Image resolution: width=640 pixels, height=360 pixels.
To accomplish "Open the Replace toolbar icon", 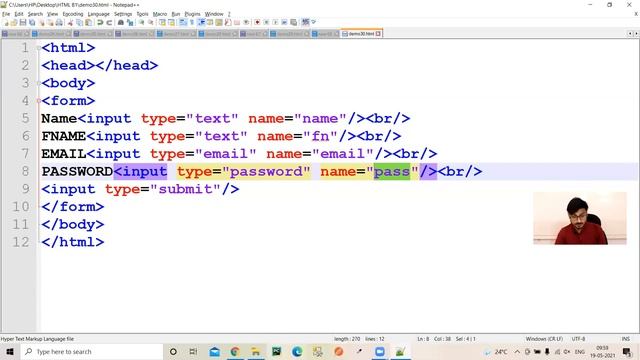I will coord(130,22).
